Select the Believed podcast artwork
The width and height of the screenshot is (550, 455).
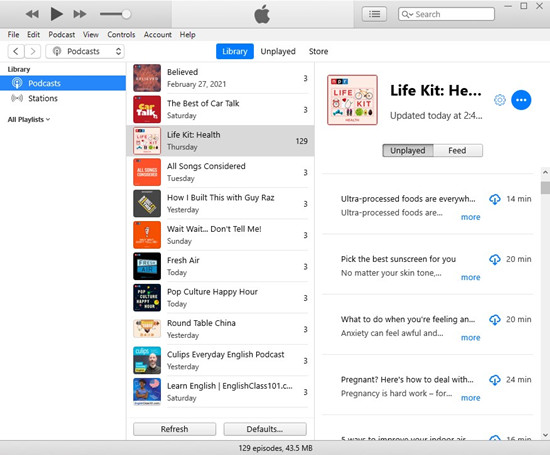(147, 78)
